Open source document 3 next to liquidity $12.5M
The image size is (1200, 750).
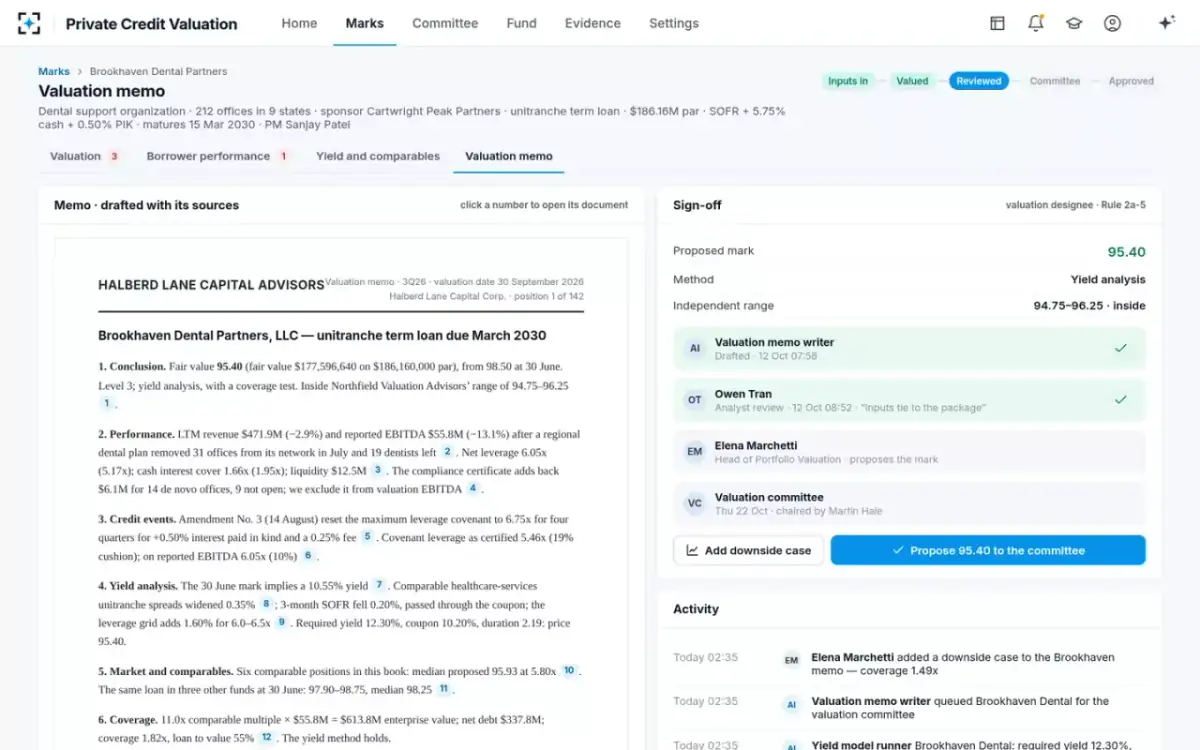pyautogui.click(x=377, y=470)
